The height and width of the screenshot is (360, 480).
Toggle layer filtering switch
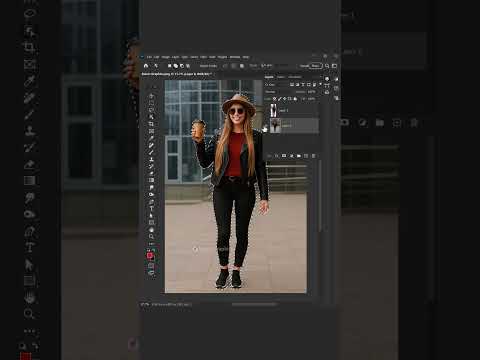320,84
